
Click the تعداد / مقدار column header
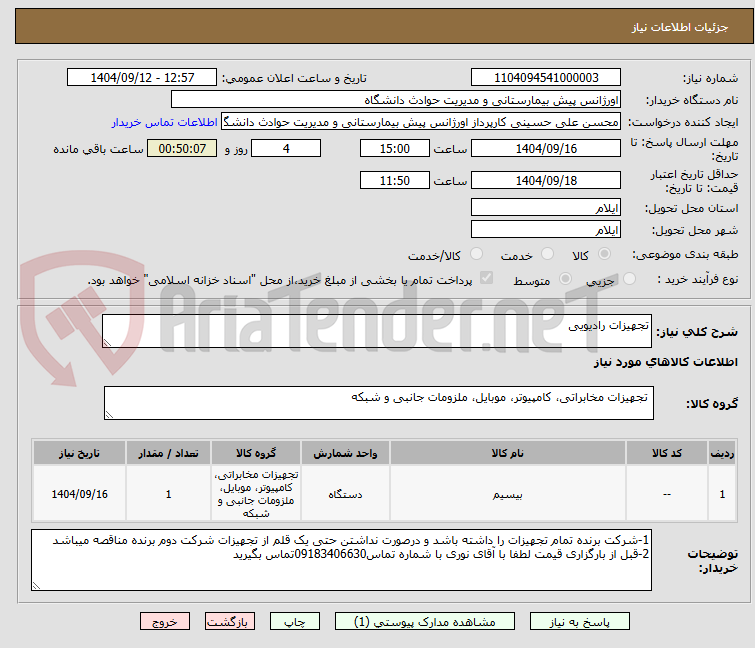(x=169, y=453)
